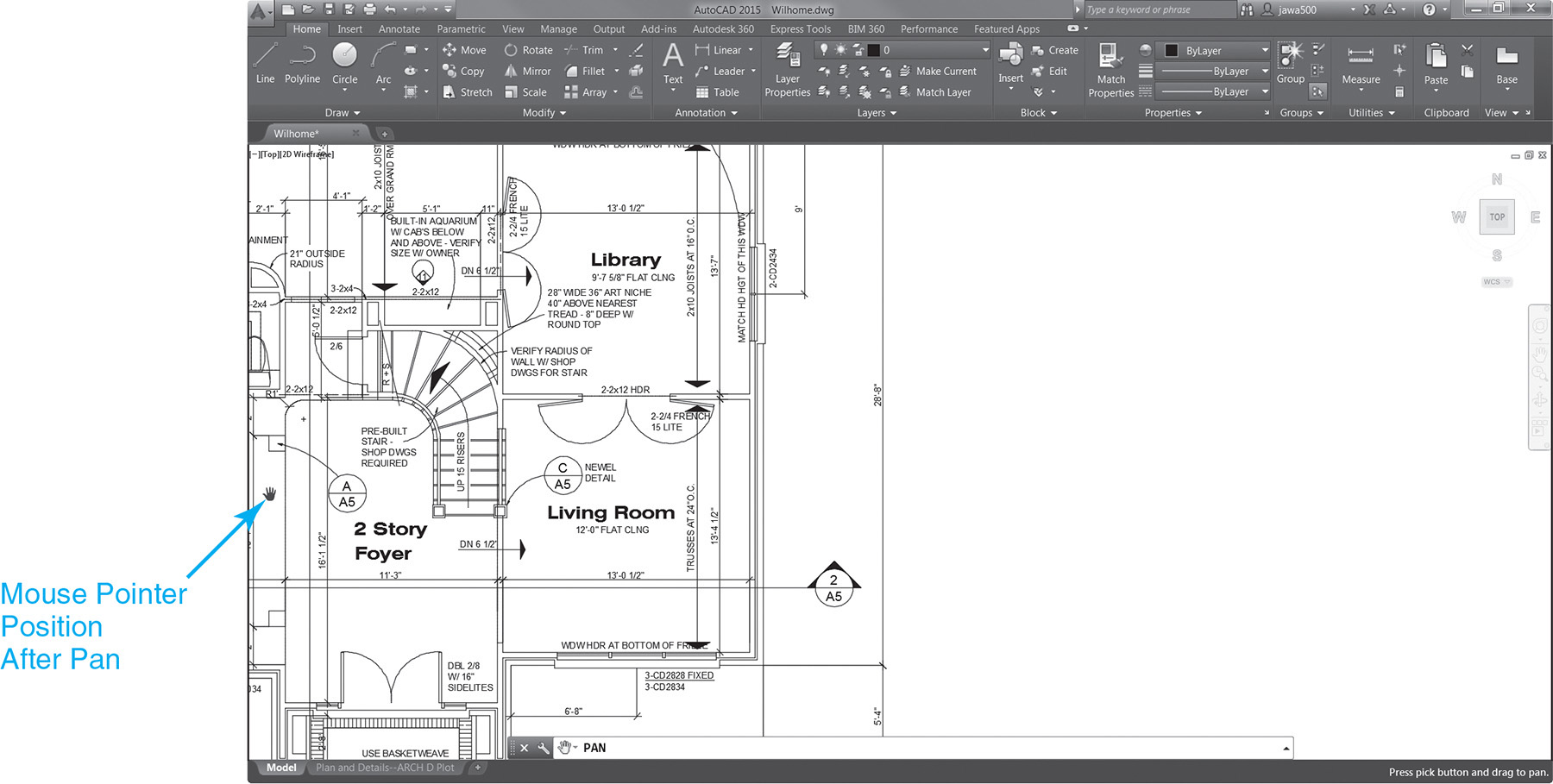Open the layer selection dropdown
1553x784 pixels.
pyautogui.click(x=985, y=50)
